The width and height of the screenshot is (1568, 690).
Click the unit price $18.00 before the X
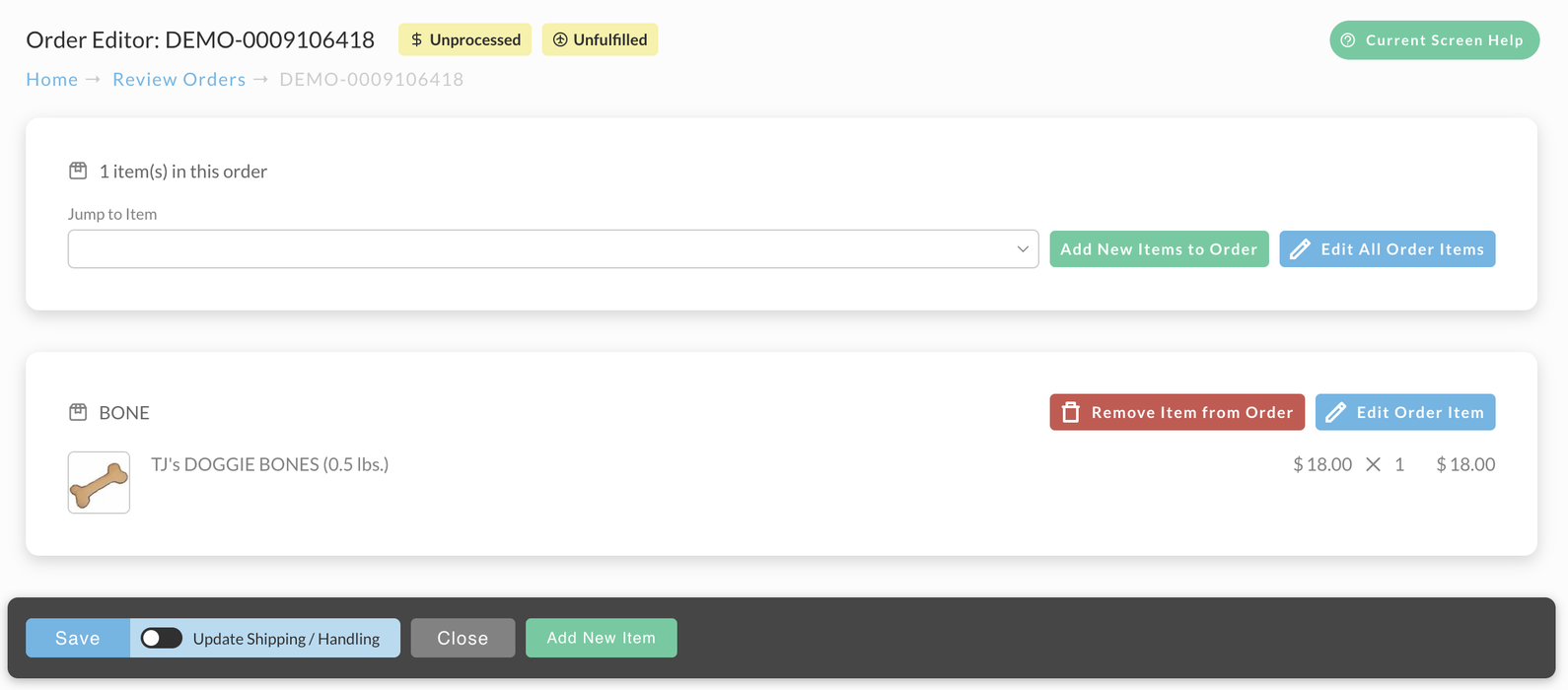[x=1322, y=464]
